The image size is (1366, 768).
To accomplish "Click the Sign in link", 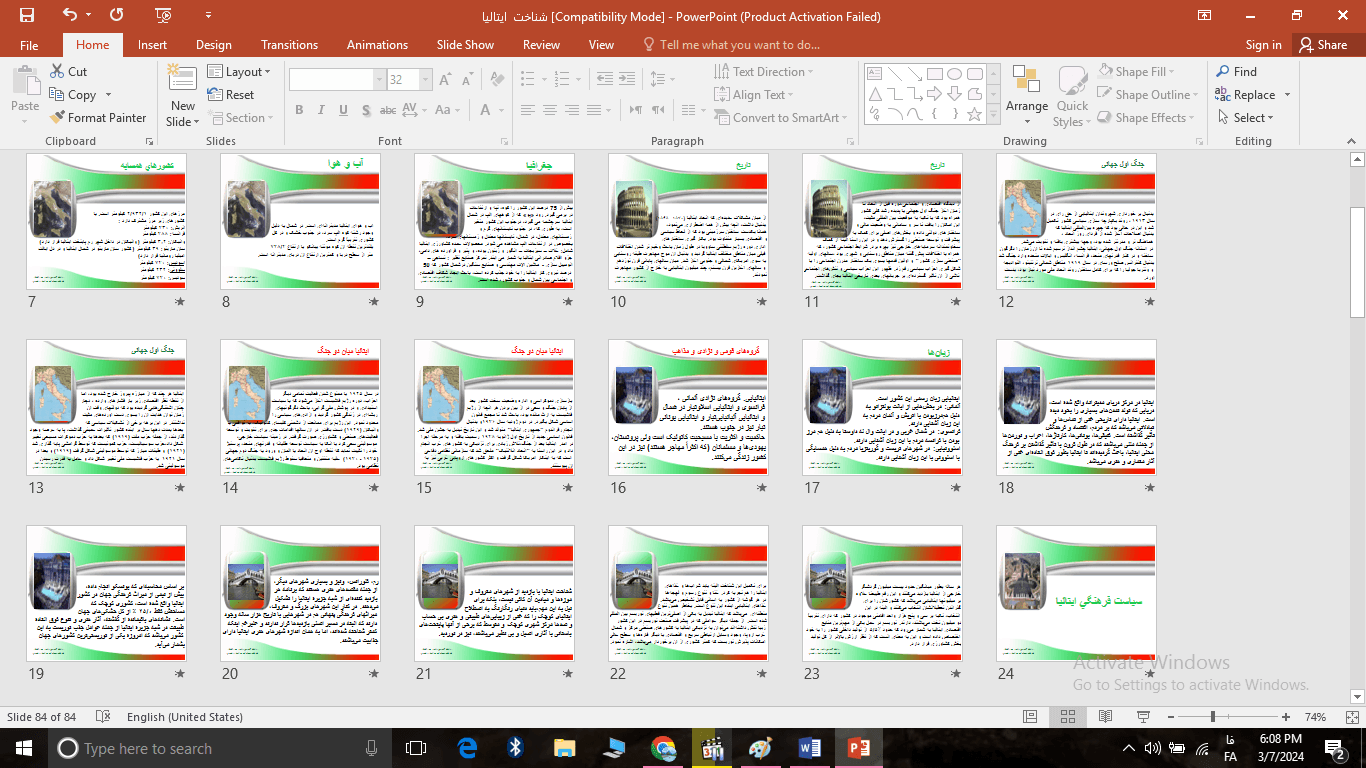I will 1263,44.
